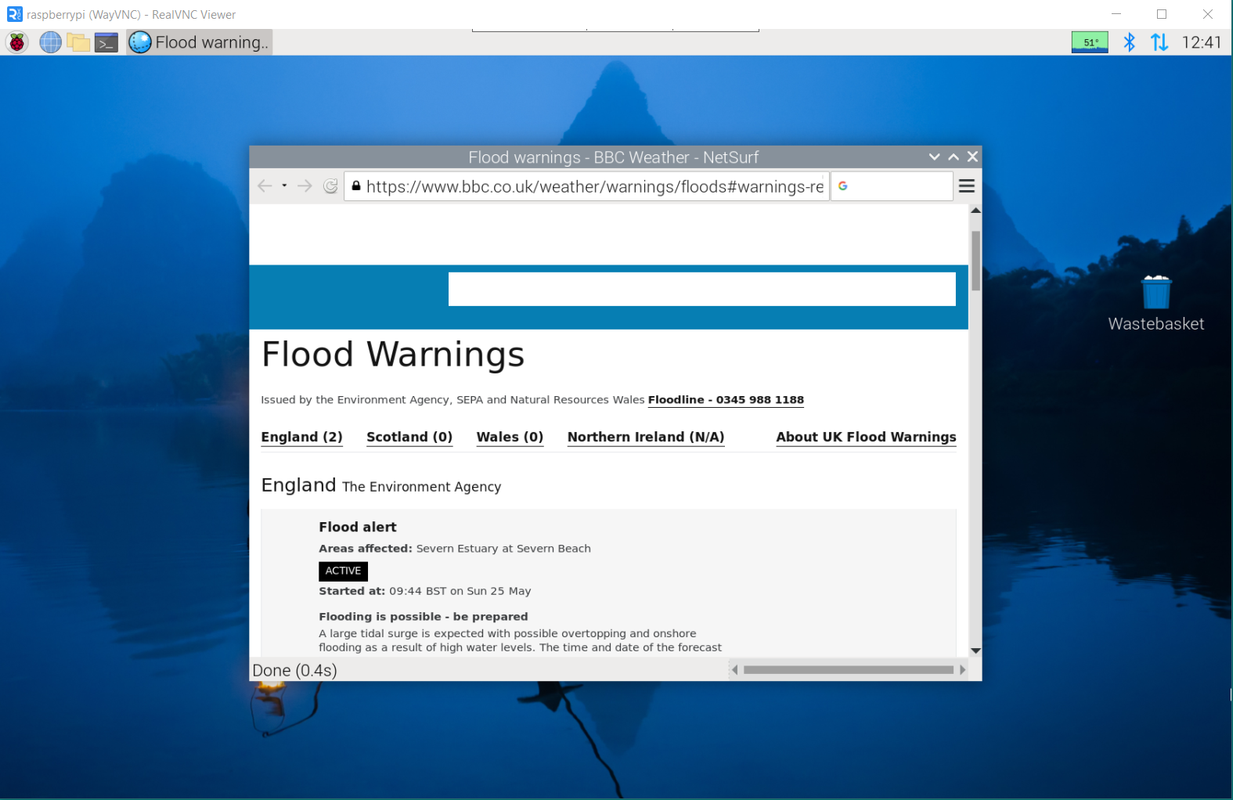Viewport: 1233px width, 800px height.
Task: Shade the NetSurf window with the down chevron
Action: pyautogui.click(x=934, y=157)
